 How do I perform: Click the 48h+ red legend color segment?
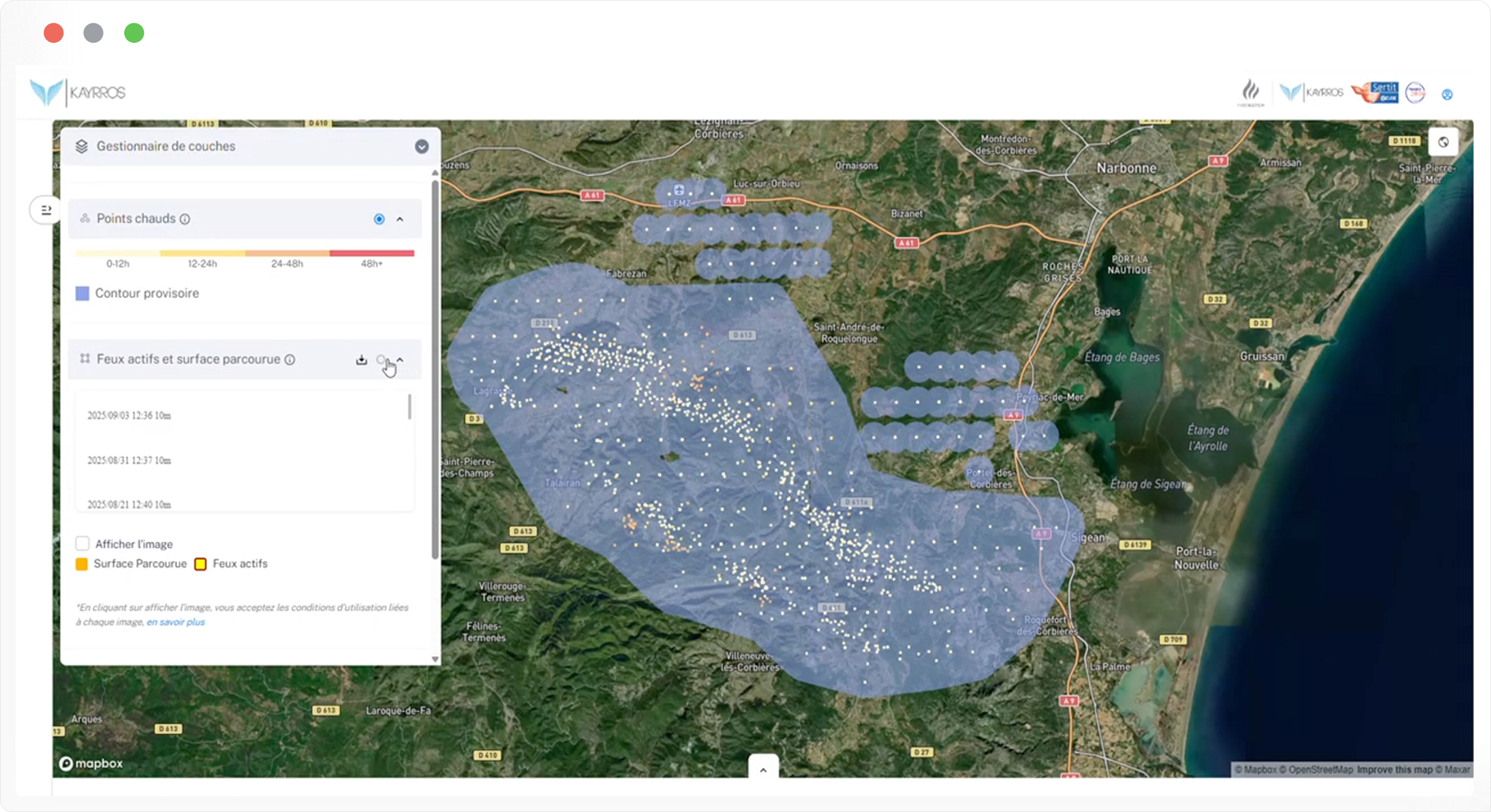pyautogui.click(x=372, y=253)
